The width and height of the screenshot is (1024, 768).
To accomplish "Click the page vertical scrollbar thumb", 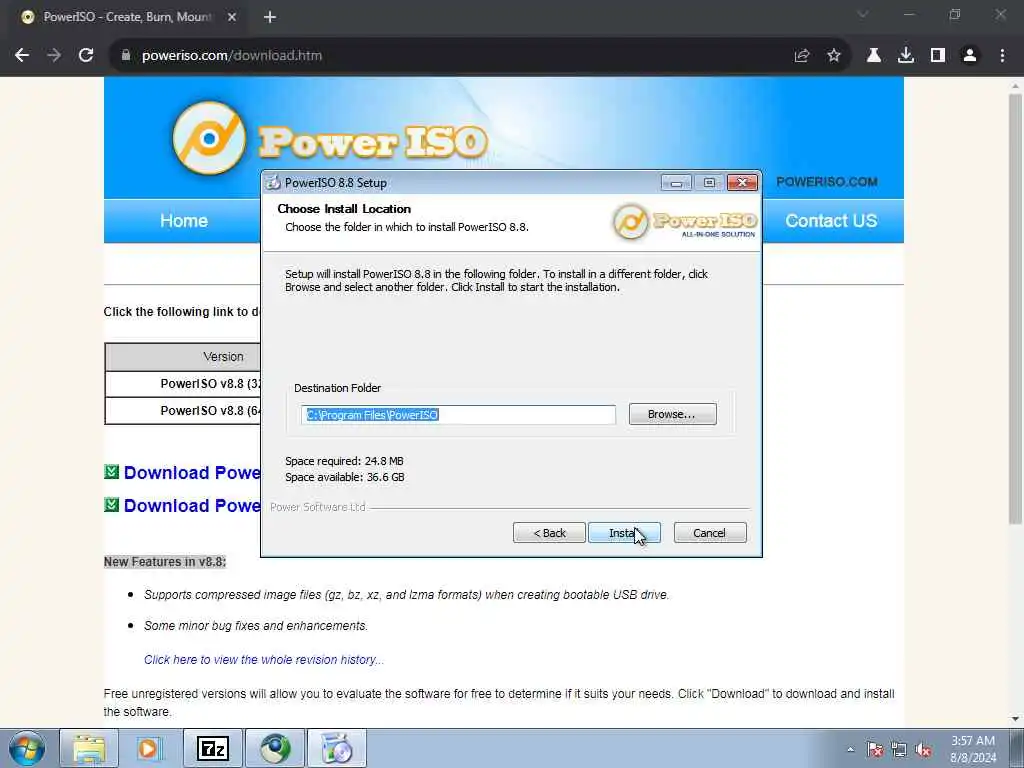I will click(1015, 308).
